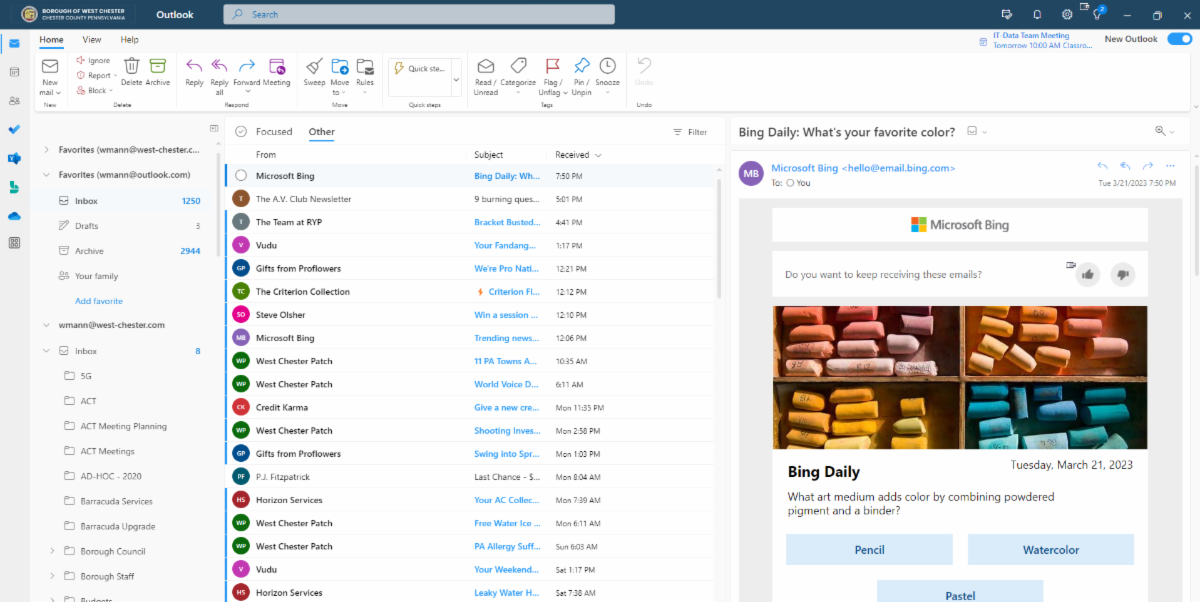This screenshot has width=1200, height=602.
Task: Open Settings gear in title bar
Action: 1067,15
